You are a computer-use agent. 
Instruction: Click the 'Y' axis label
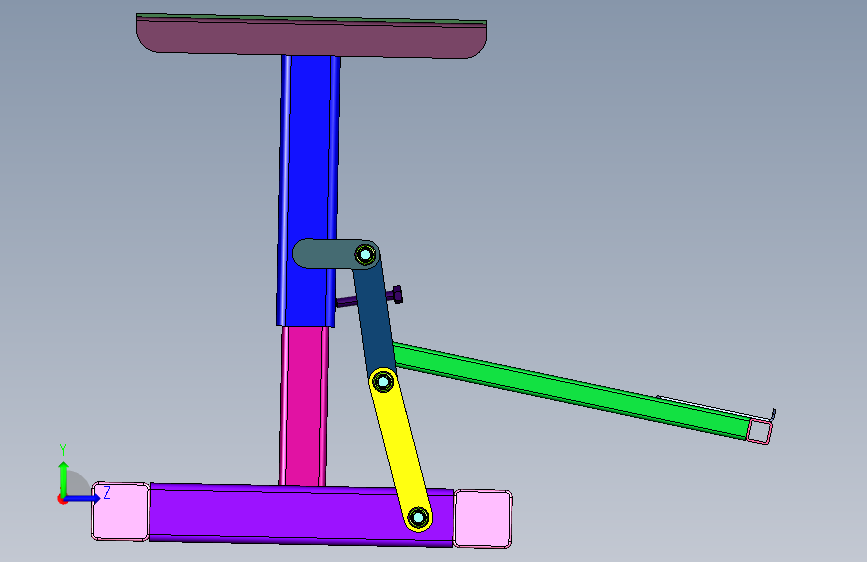coord(63,450)
